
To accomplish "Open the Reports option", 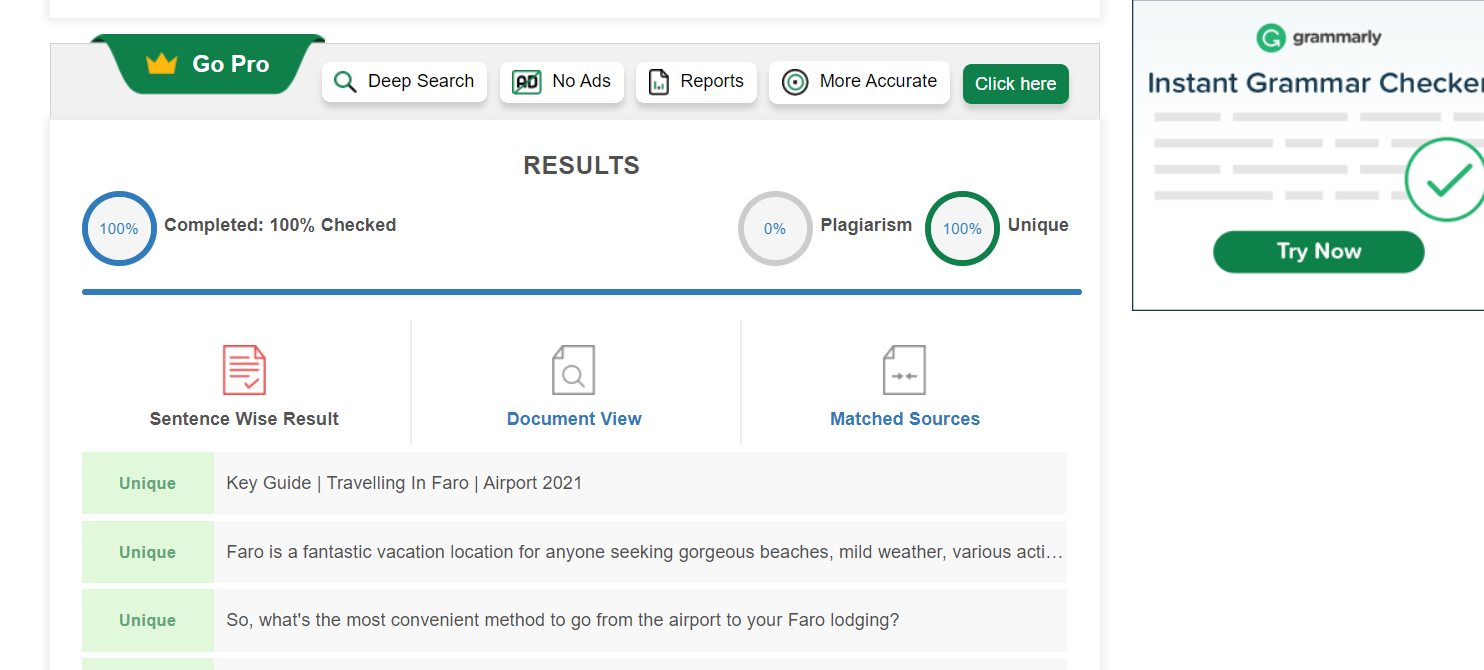I will point(696,82).
